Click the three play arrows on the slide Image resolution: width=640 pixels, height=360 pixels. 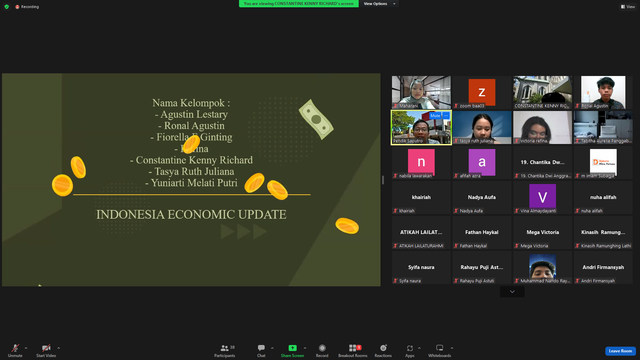[x=244, y=231]
